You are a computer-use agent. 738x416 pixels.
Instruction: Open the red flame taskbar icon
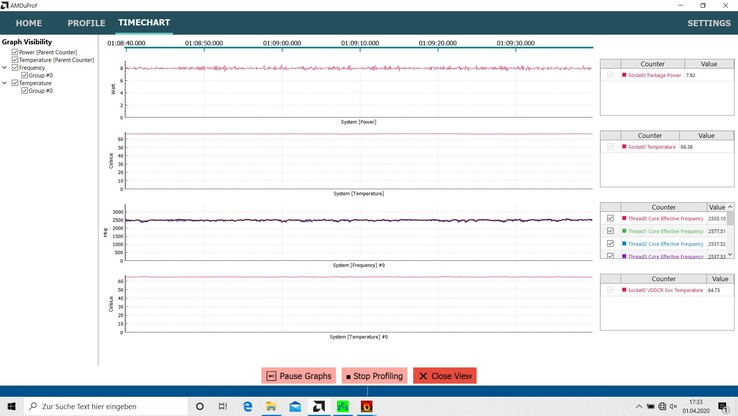367,406
